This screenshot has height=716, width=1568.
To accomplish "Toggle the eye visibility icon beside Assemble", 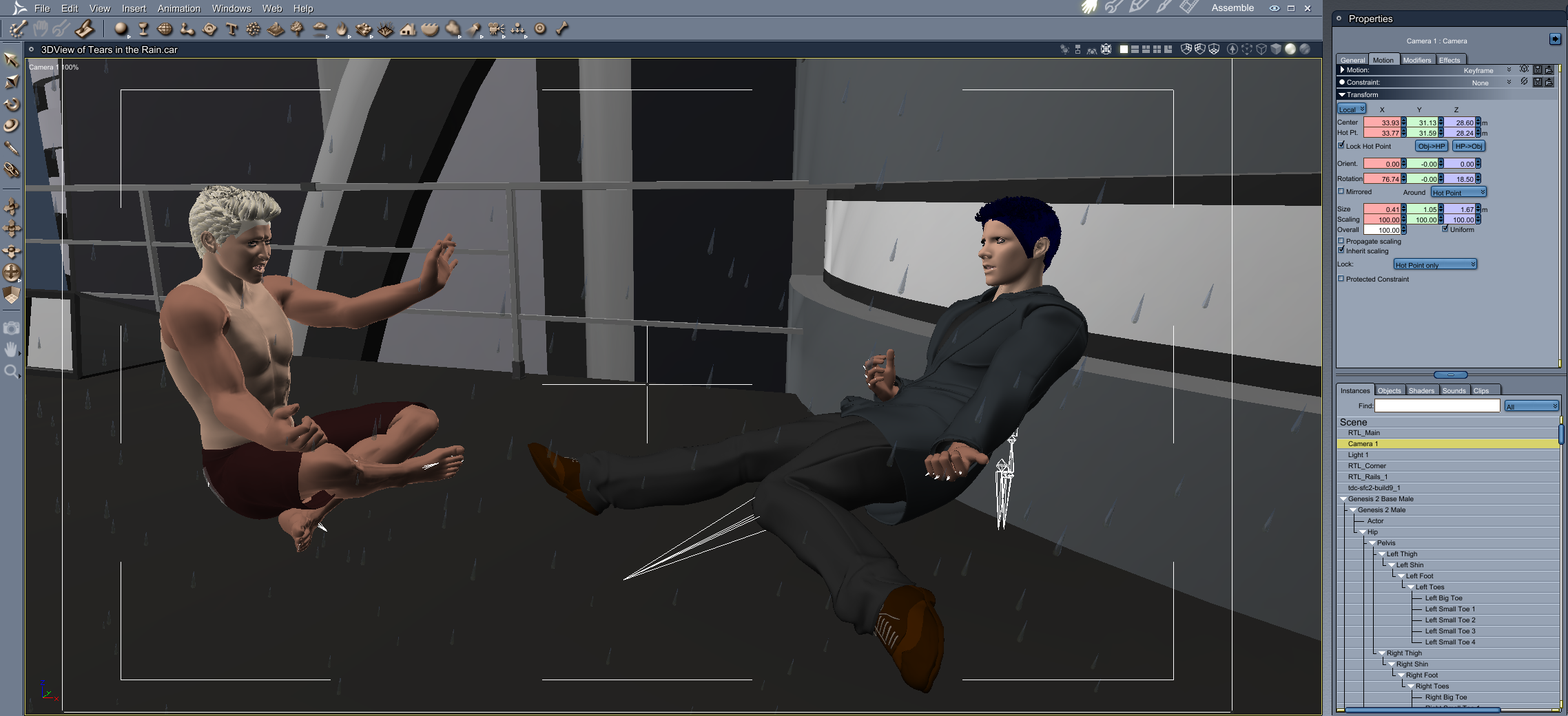I will [x=1275, y=8].
